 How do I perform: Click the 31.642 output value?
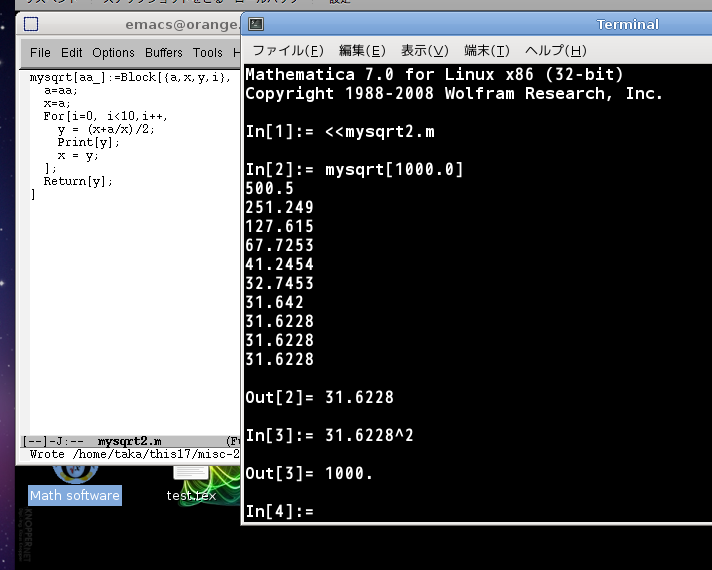click(x=274, y=302)
